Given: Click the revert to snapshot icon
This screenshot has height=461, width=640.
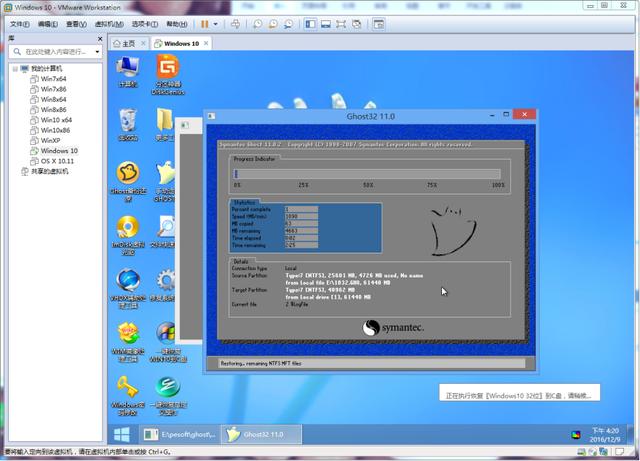Looking at the screenshot, I should coord(273,24).
